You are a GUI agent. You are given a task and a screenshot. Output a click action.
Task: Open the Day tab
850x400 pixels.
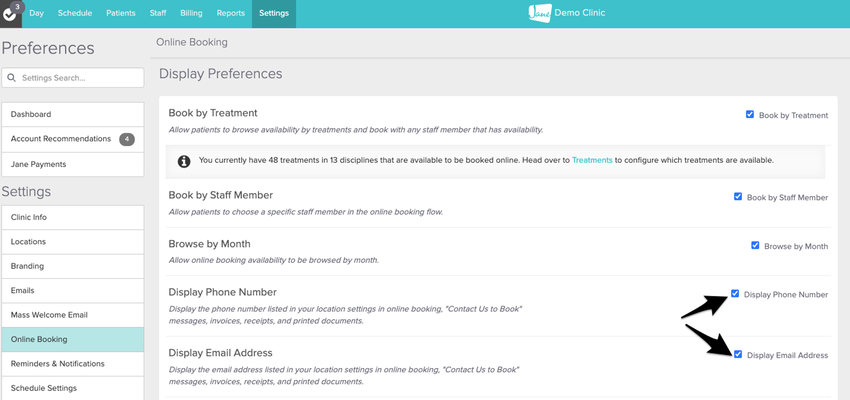coord(36,13)
